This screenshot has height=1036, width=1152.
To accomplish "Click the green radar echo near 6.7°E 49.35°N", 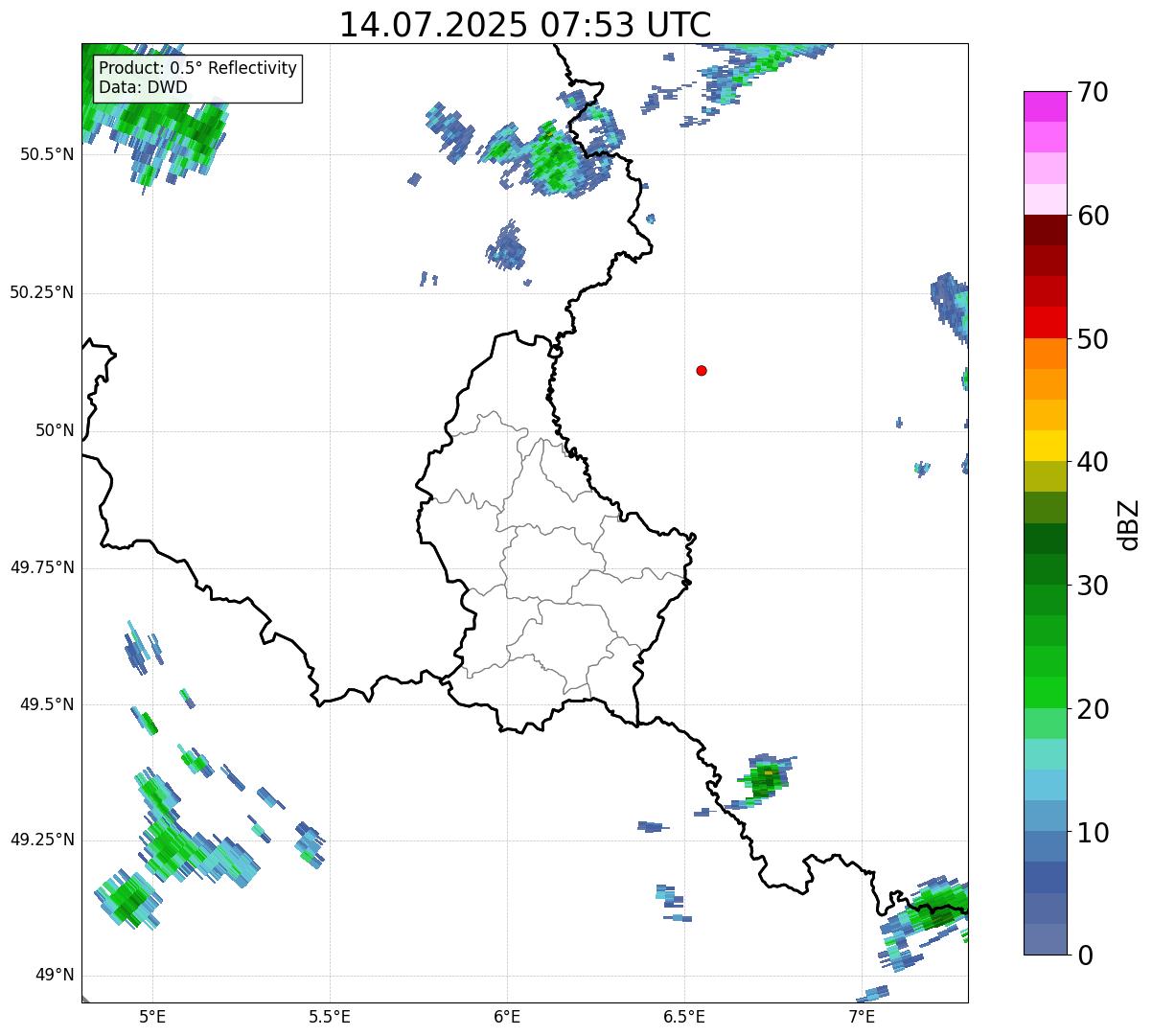I will (x=764, y=780).
